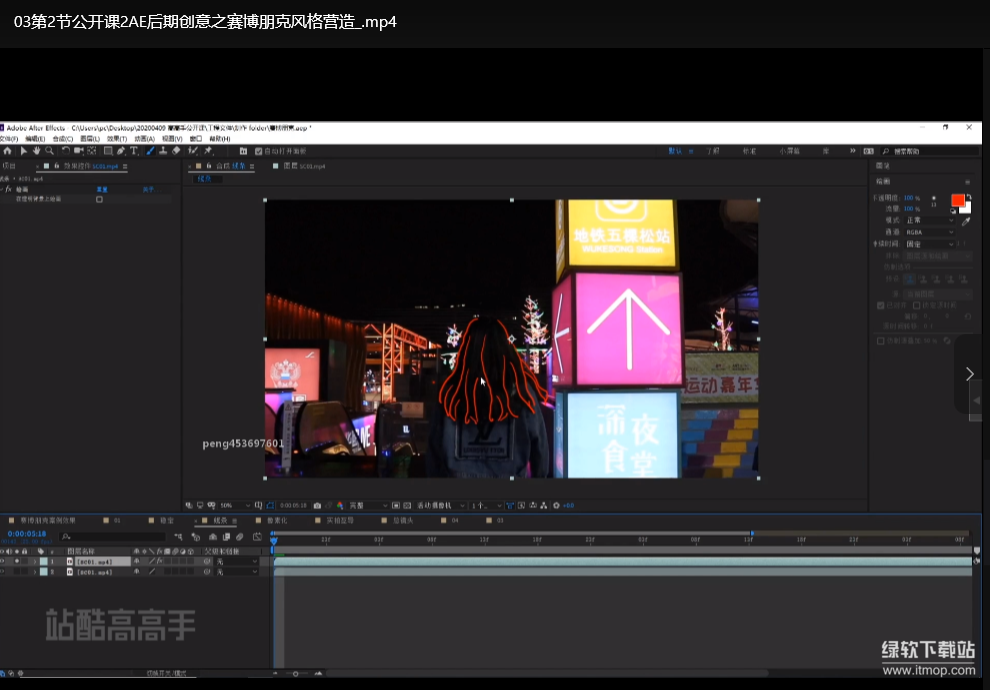Screen dimensions: 990x690
Task: Take a snapshot with the camera icon
Action: click(x=317, y=506)
